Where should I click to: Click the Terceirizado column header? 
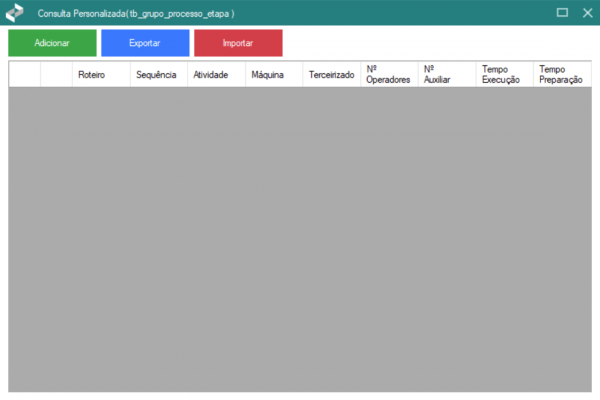coord(332,74)
